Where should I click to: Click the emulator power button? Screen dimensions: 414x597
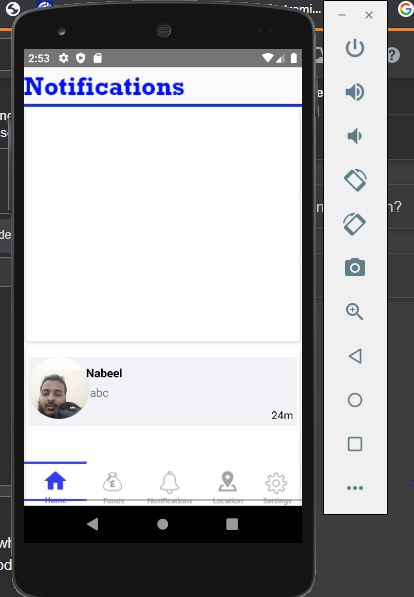[355, 48]
